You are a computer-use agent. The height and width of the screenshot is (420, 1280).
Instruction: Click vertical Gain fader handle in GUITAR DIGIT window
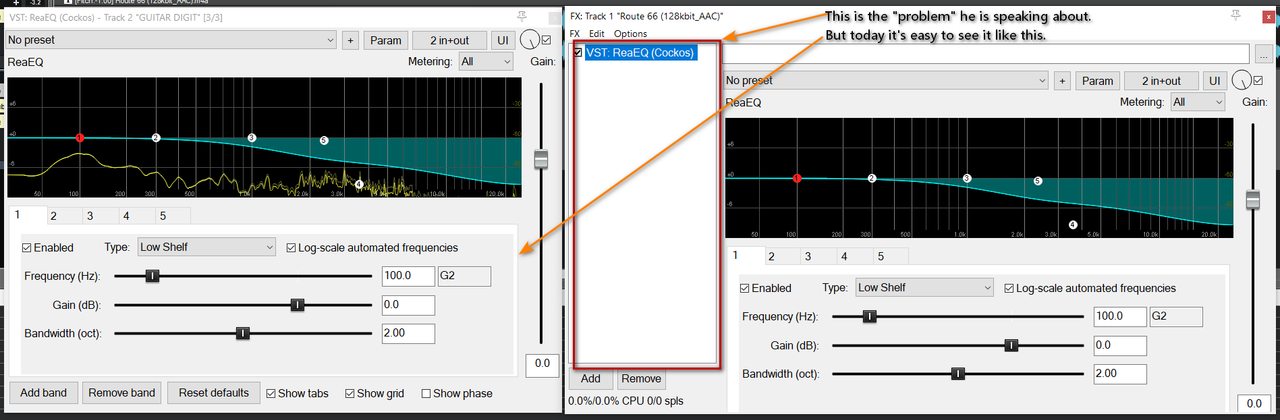click(541, 160)
